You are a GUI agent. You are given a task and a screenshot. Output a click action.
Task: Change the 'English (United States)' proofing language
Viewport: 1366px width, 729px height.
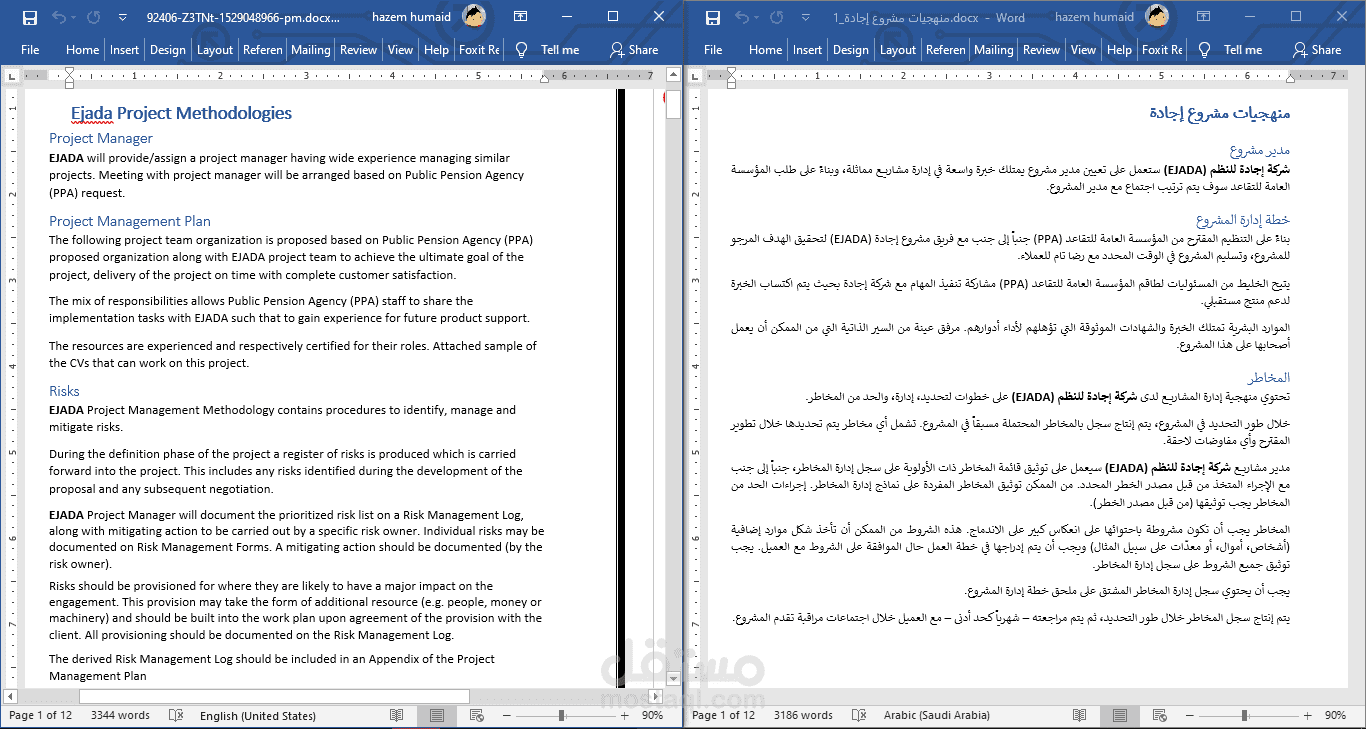click(x=258, y=715)
